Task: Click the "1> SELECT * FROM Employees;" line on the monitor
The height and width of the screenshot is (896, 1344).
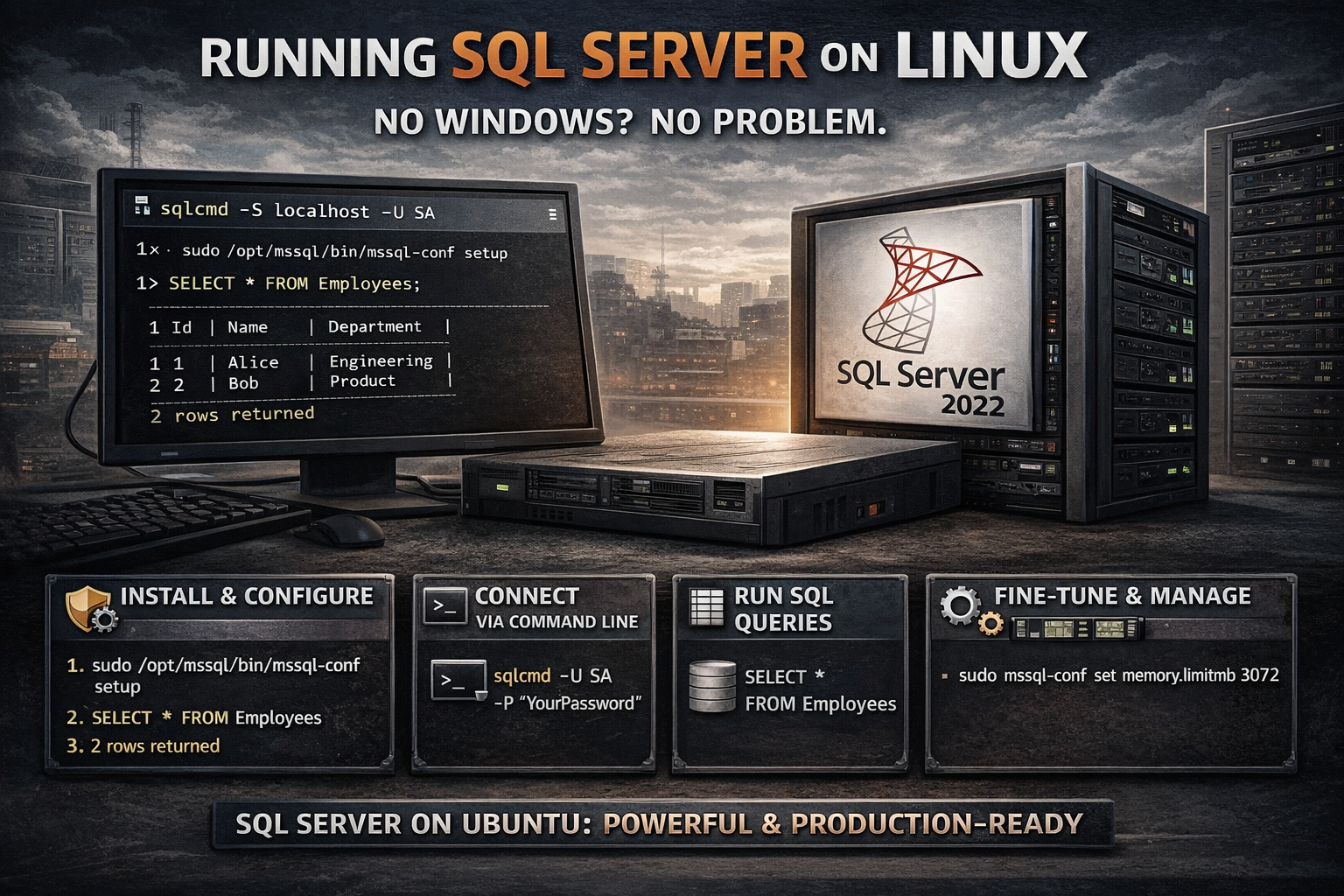Action: (278, 283)
